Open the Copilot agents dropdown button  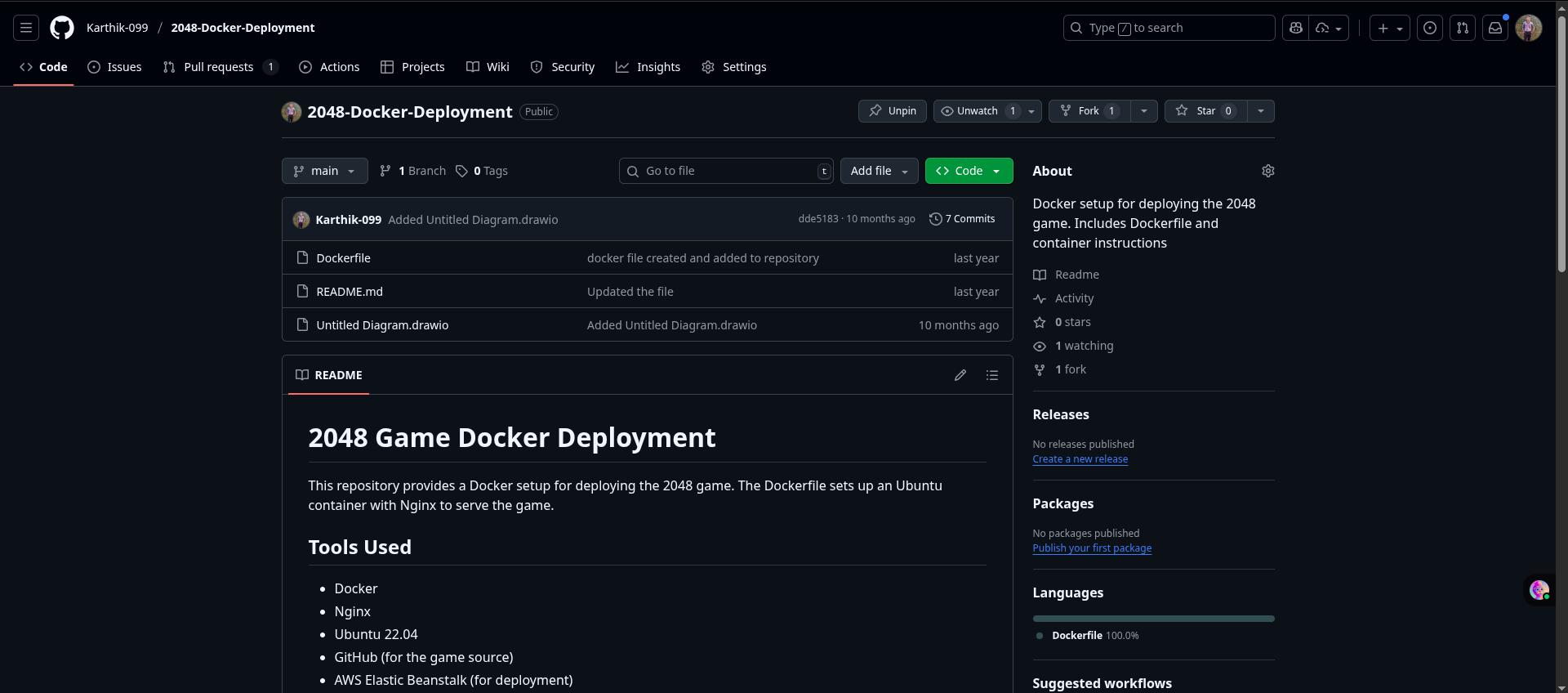click(1330, 28)
